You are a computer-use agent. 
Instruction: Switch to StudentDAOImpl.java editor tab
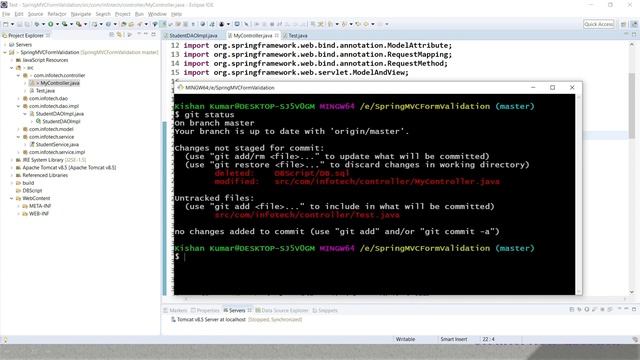[x=193, y=36]
